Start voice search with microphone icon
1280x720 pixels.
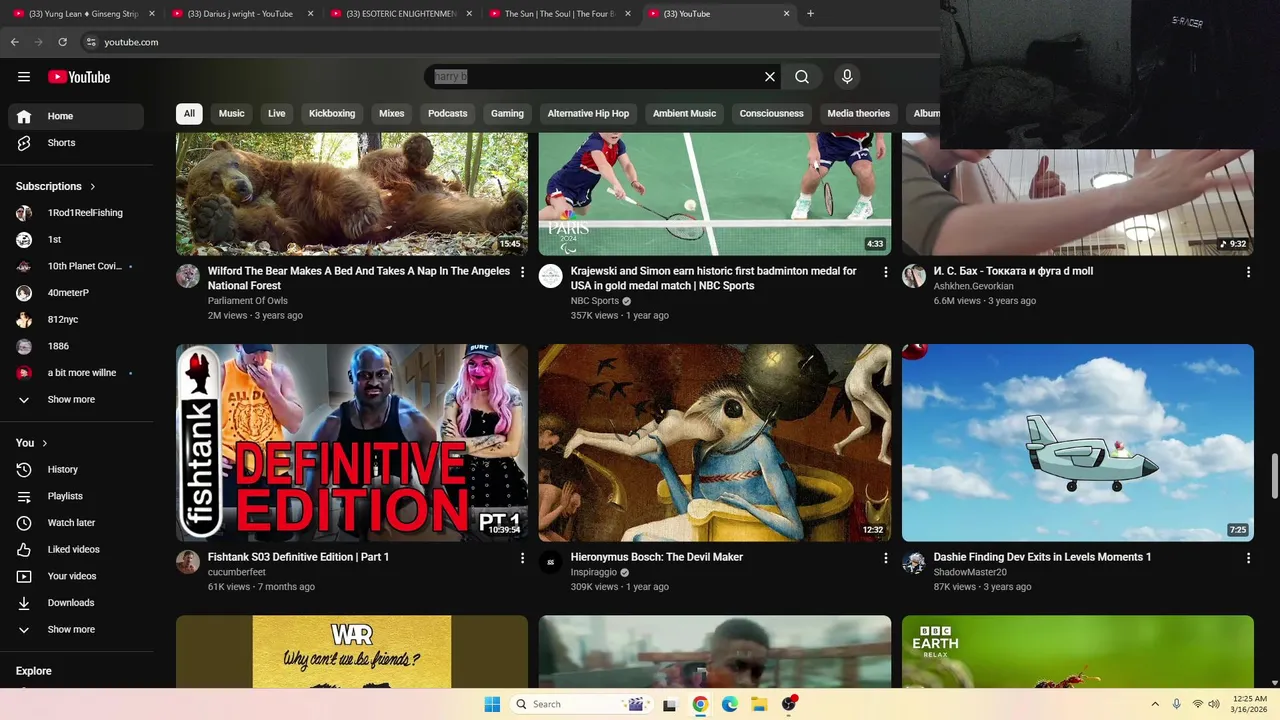click(847, 77)
